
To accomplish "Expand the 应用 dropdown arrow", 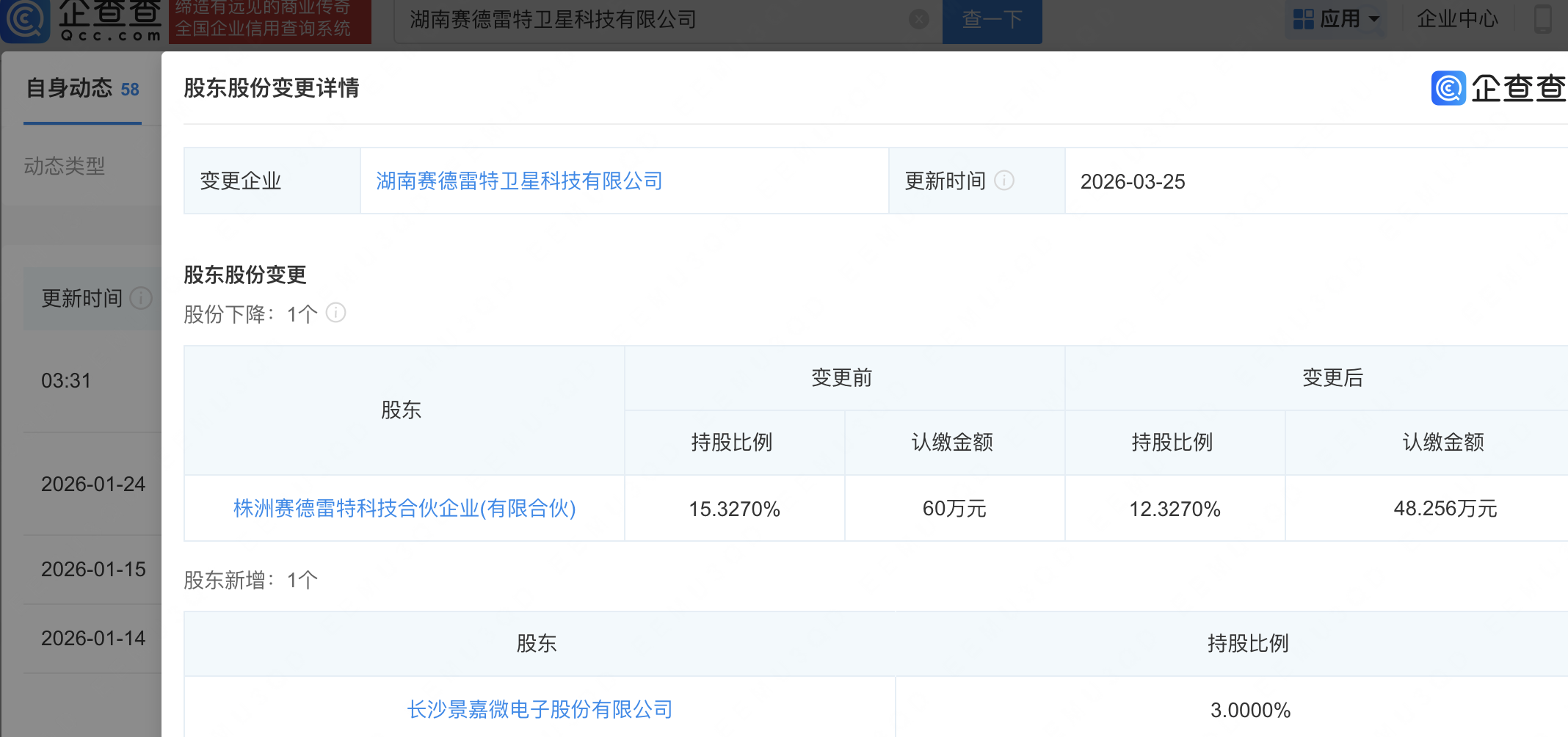I will 1374,19.
